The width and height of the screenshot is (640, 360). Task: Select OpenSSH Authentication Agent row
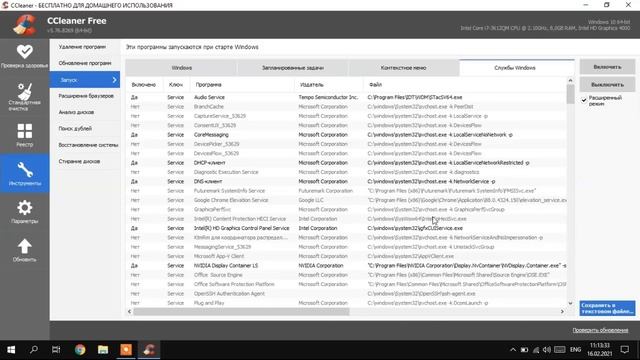(347, 293)
